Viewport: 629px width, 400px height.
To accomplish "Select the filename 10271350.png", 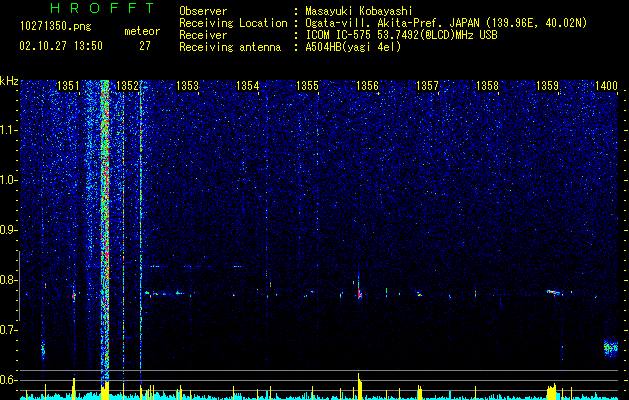I will point(56,27).
